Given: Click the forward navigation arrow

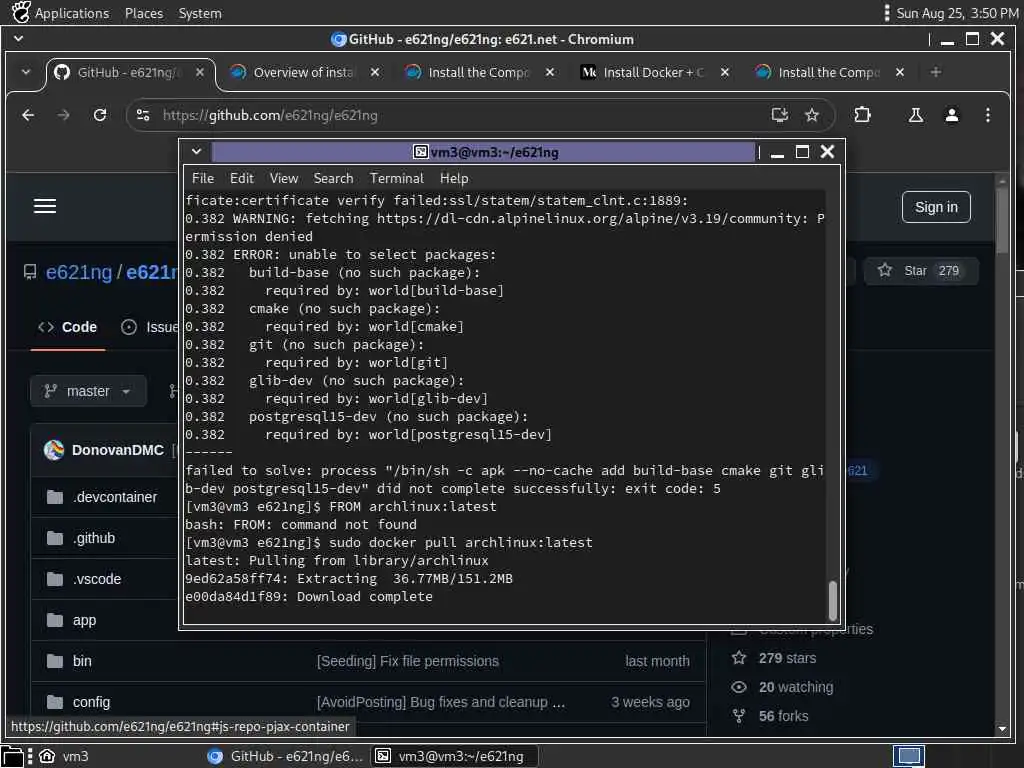Looking at the screenshot, I should 63,116.
